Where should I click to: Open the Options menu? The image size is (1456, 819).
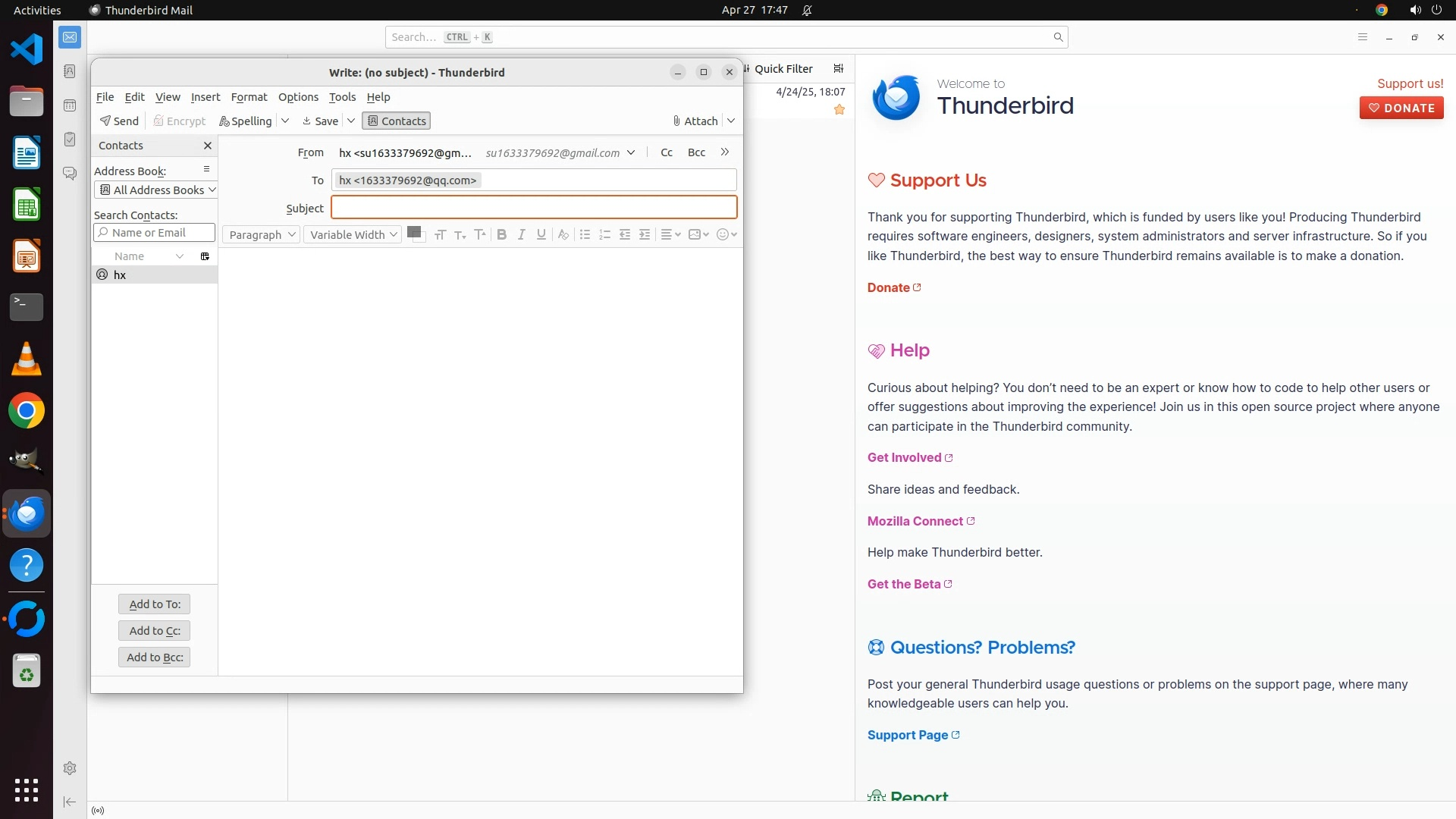coord(298,97)
